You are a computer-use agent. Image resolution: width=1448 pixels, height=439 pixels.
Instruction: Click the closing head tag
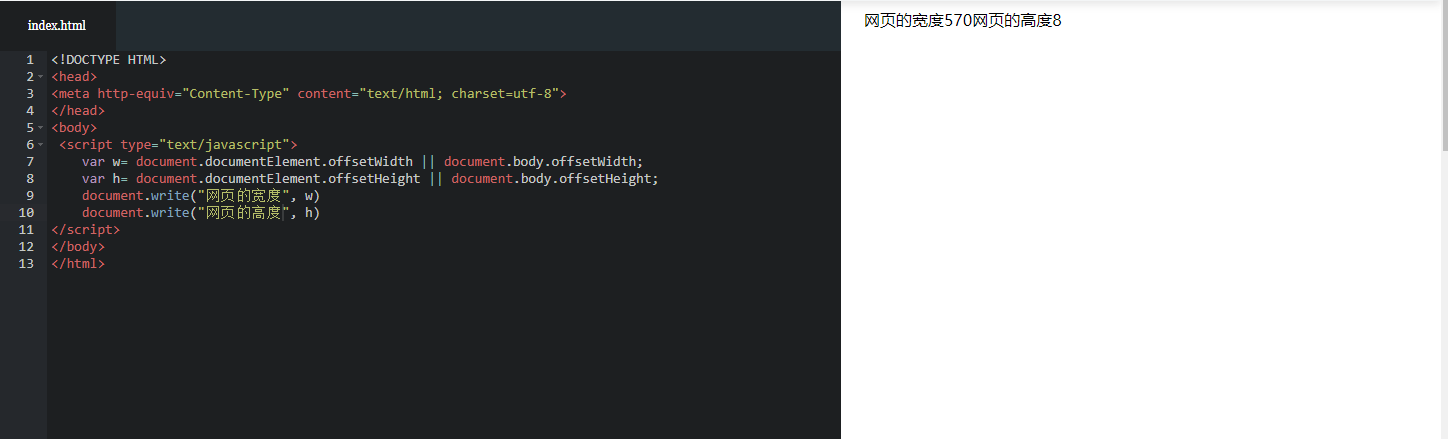tap(78, 110)
